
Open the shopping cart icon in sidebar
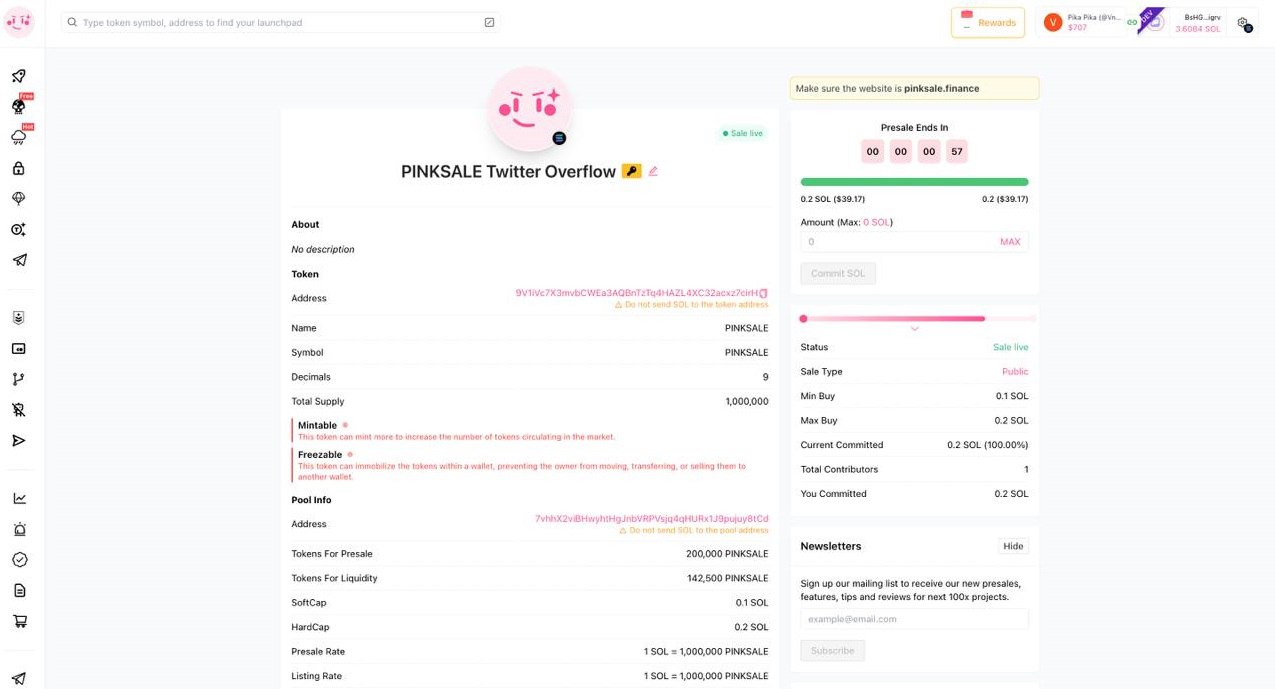pos(19,621)
